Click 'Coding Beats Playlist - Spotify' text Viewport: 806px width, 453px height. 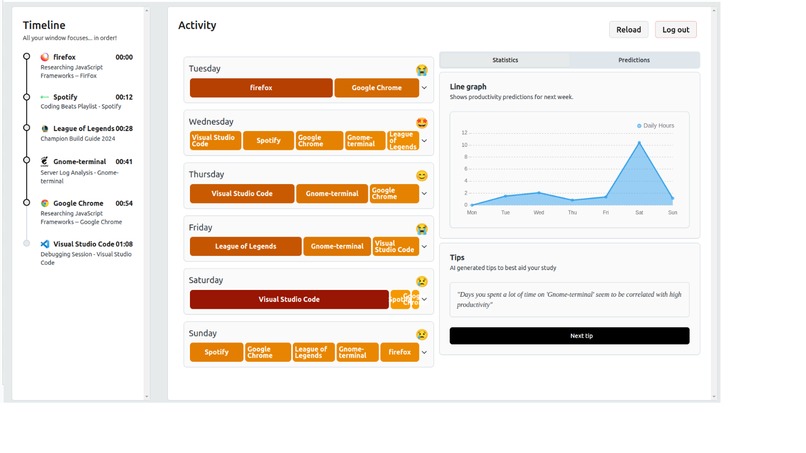(81, 106)
